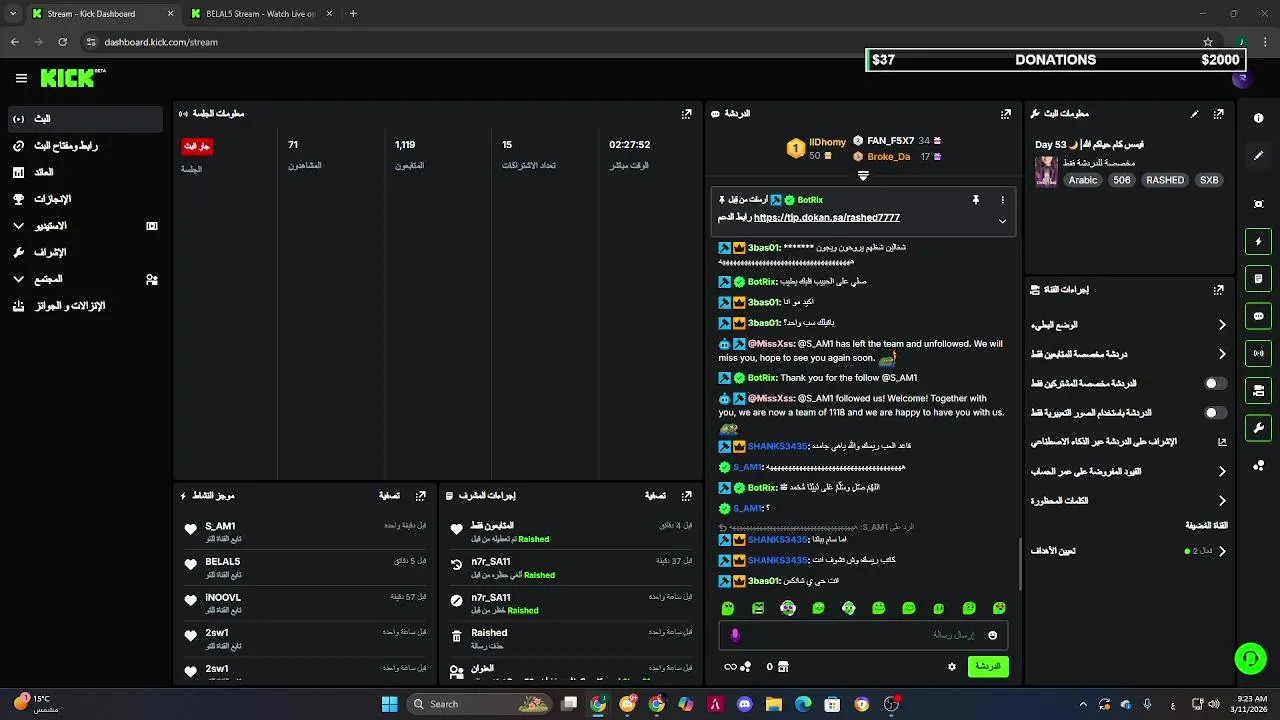This screenshot has height=720, width=1280.
Task: Open the emoji picker in the chat box
Action: click(x=992, y=635)
